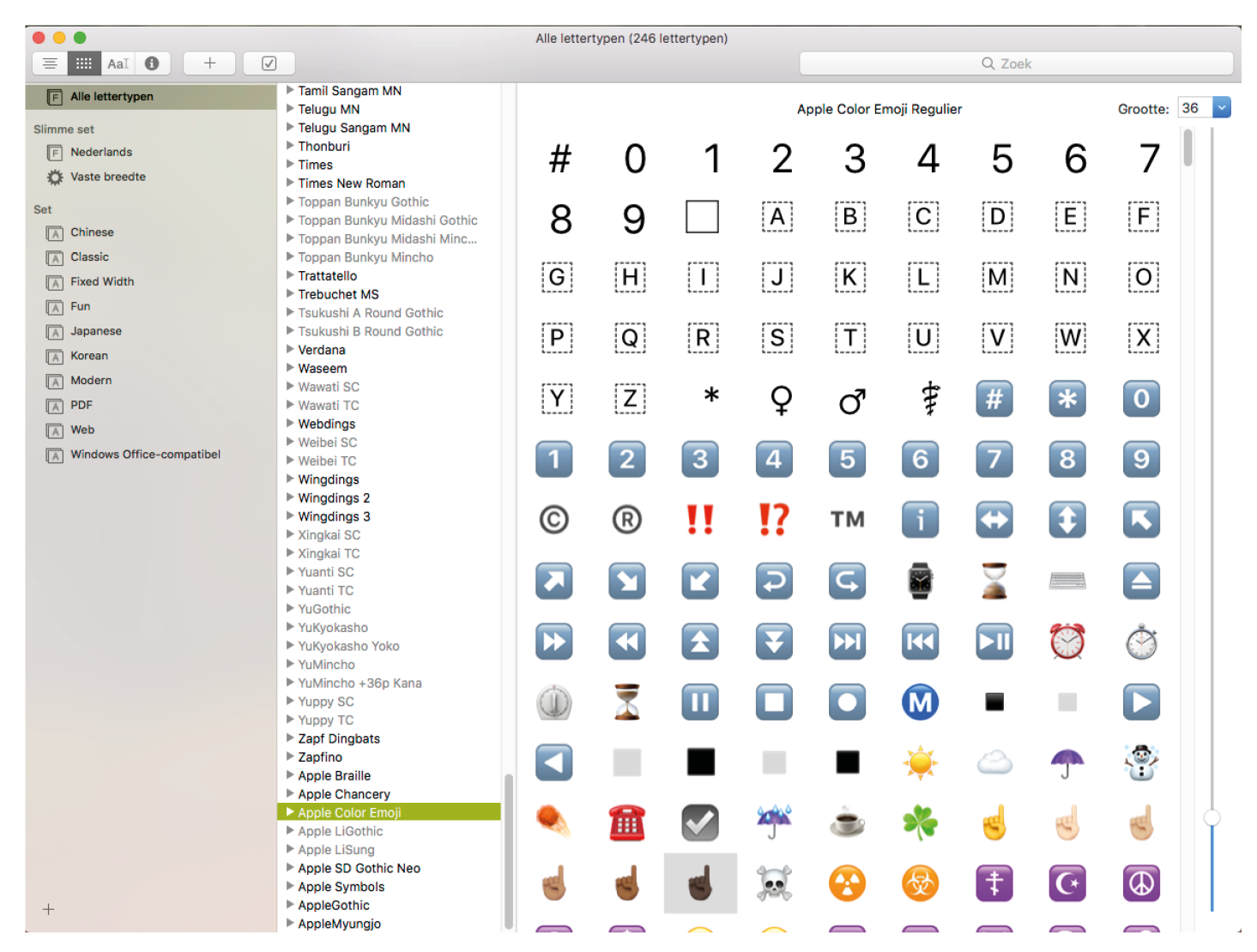1257x952 pixels.
Task: Select the gray check mark box emoji
Action: (700, 823)
